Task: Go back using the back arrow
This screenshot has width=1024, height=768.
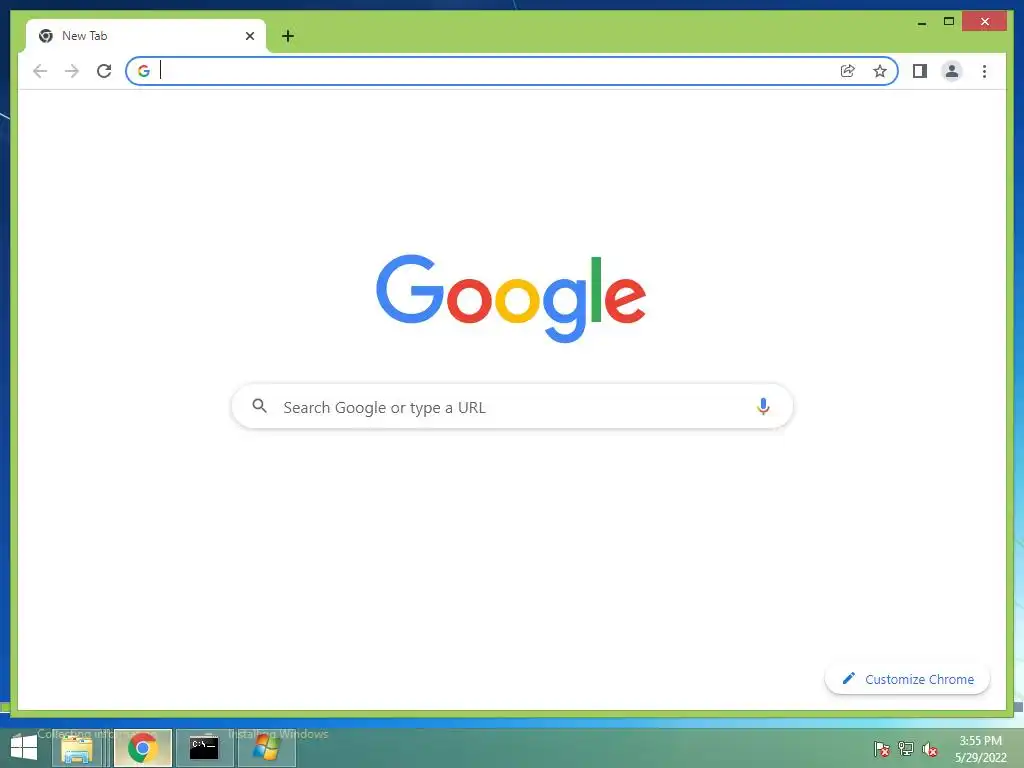Action: (40, 71)
